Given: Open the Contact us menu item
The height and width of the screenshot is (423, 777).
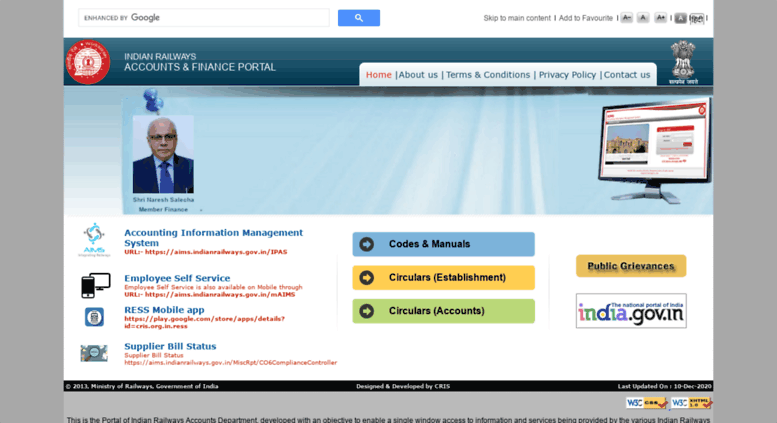Looking at the screenshot, I should point(627,75).
